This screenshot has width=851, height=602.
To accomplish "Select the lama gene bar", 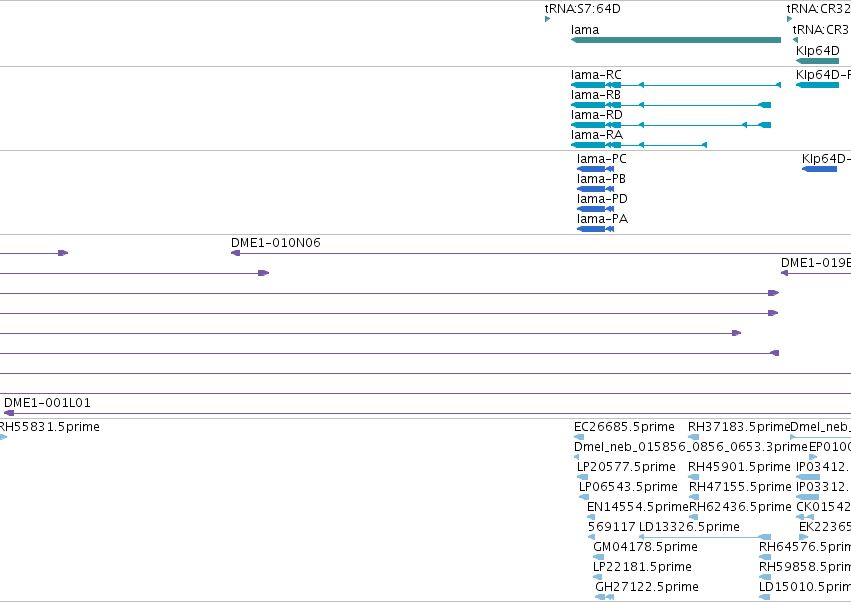I will [x=676, y=40].
